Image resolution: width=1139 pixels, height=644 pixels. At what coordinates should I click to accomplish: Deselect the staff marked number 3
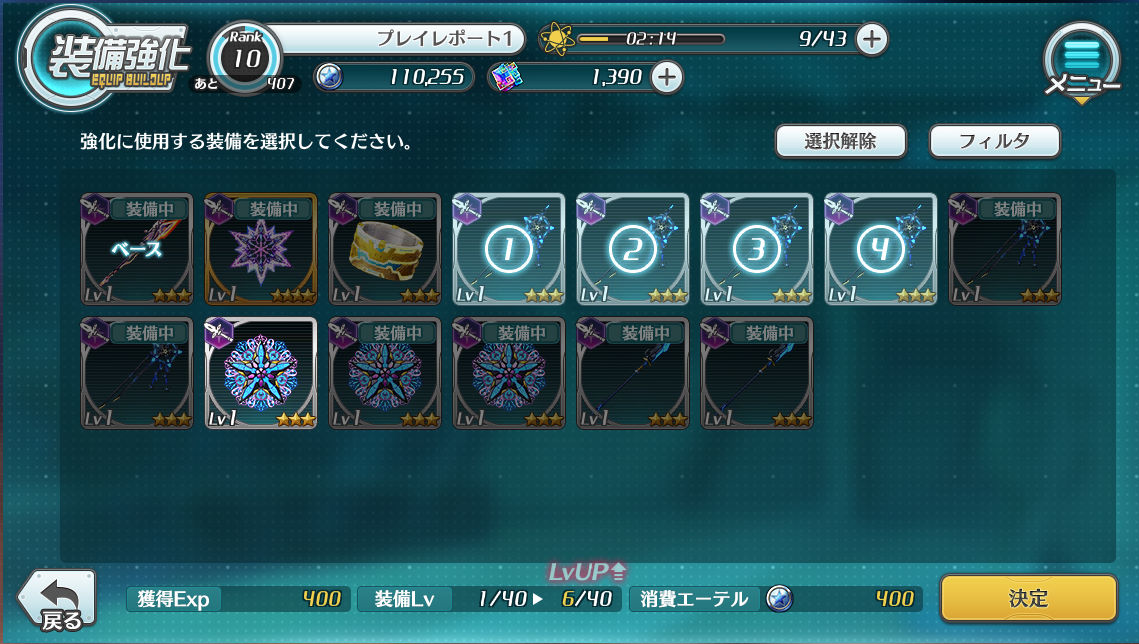tap(757, 249)
